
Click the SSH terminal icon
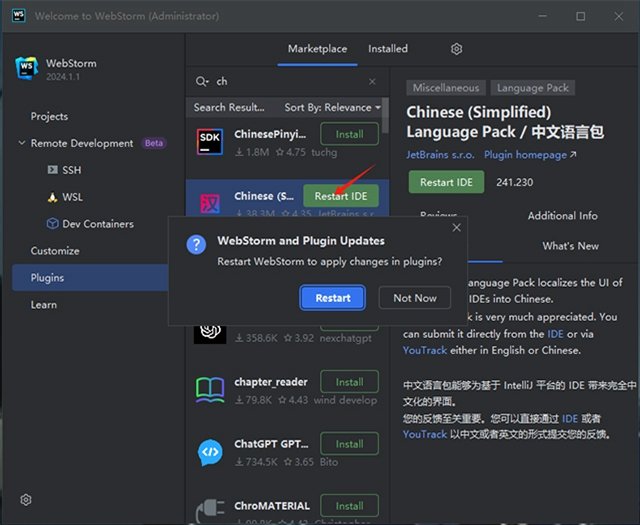click(x=53, y=170)
